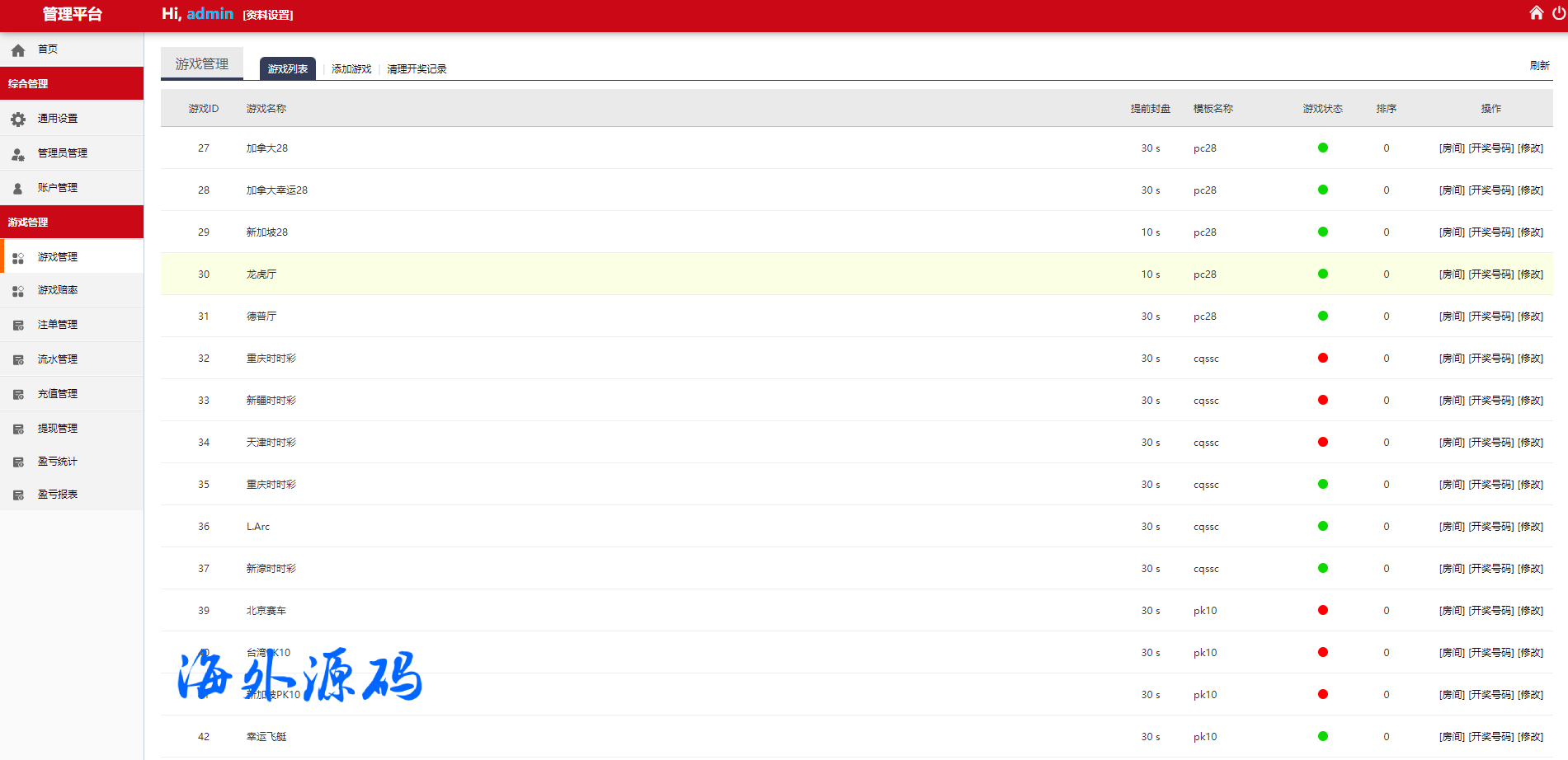Click the users icon beside 管理员管理

click(x=18, y=154)
